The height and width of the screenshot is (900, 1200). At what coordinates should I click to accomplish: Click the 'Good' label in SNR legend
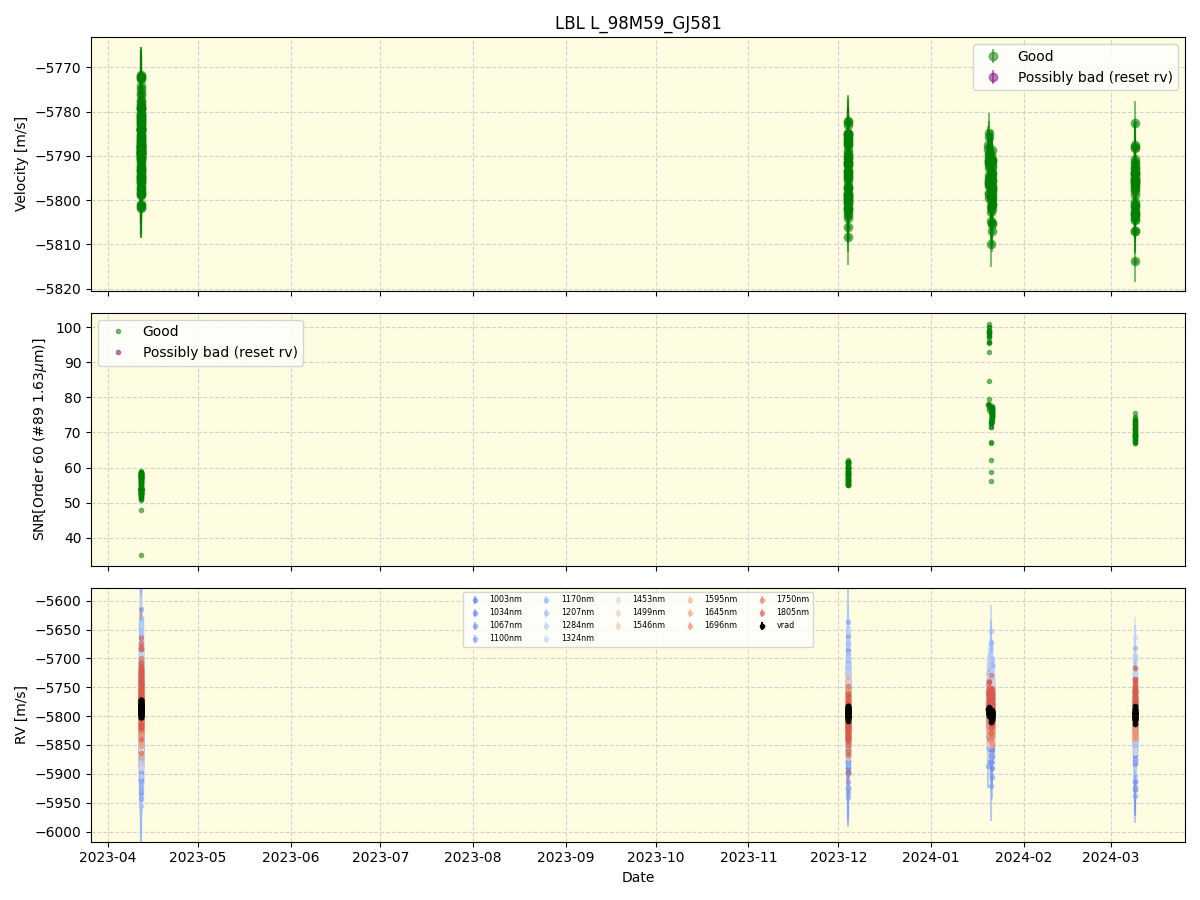(x=160, y=331)
